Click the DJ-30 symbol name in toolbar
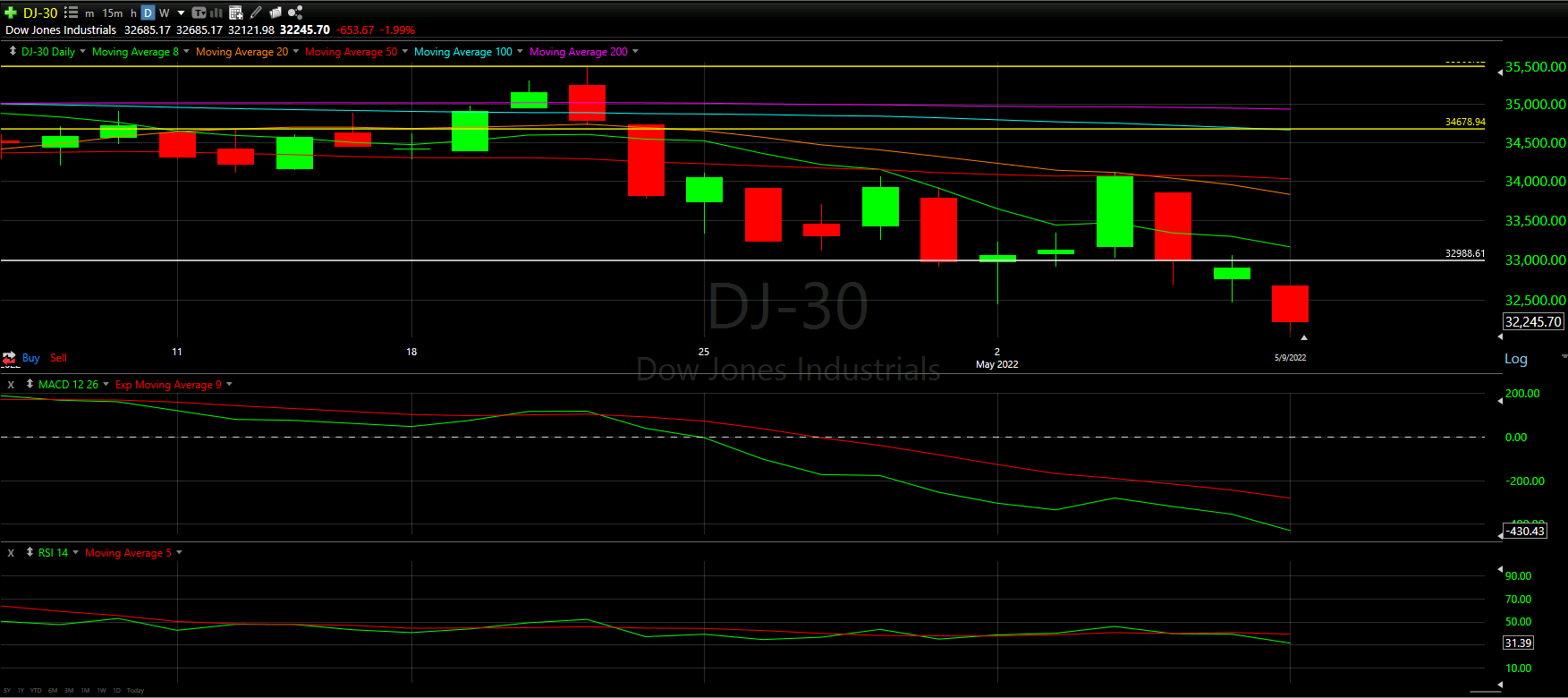 coord(40,13)
